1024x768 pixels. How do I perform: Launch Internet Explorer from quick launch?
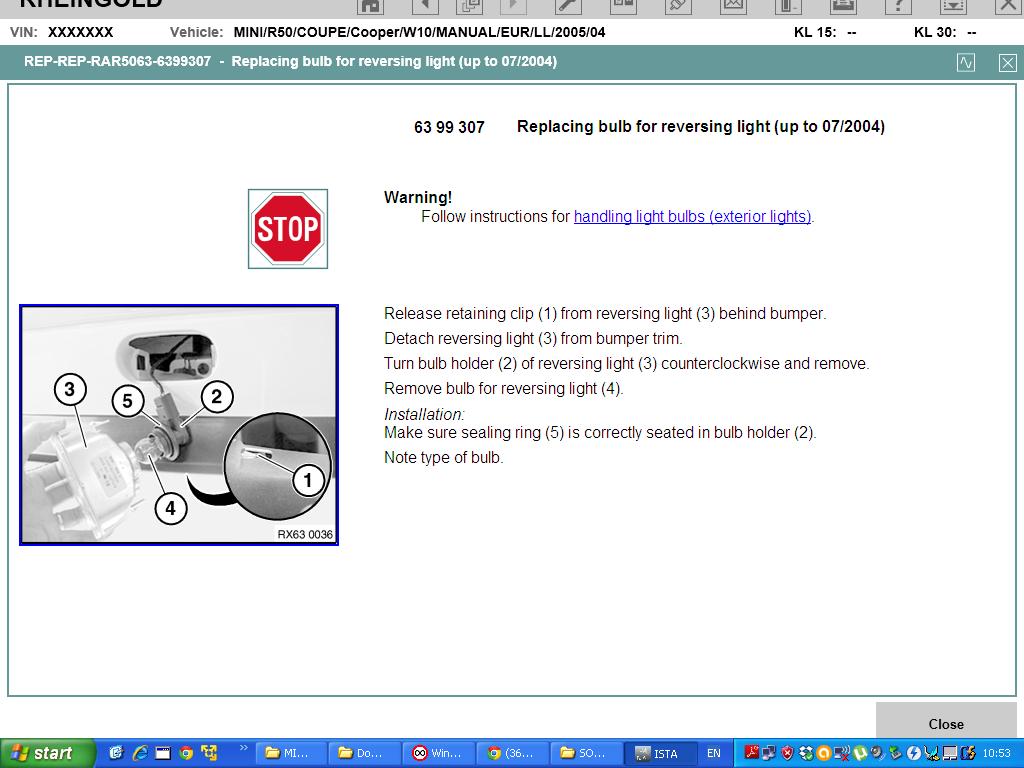click(140, 753)
